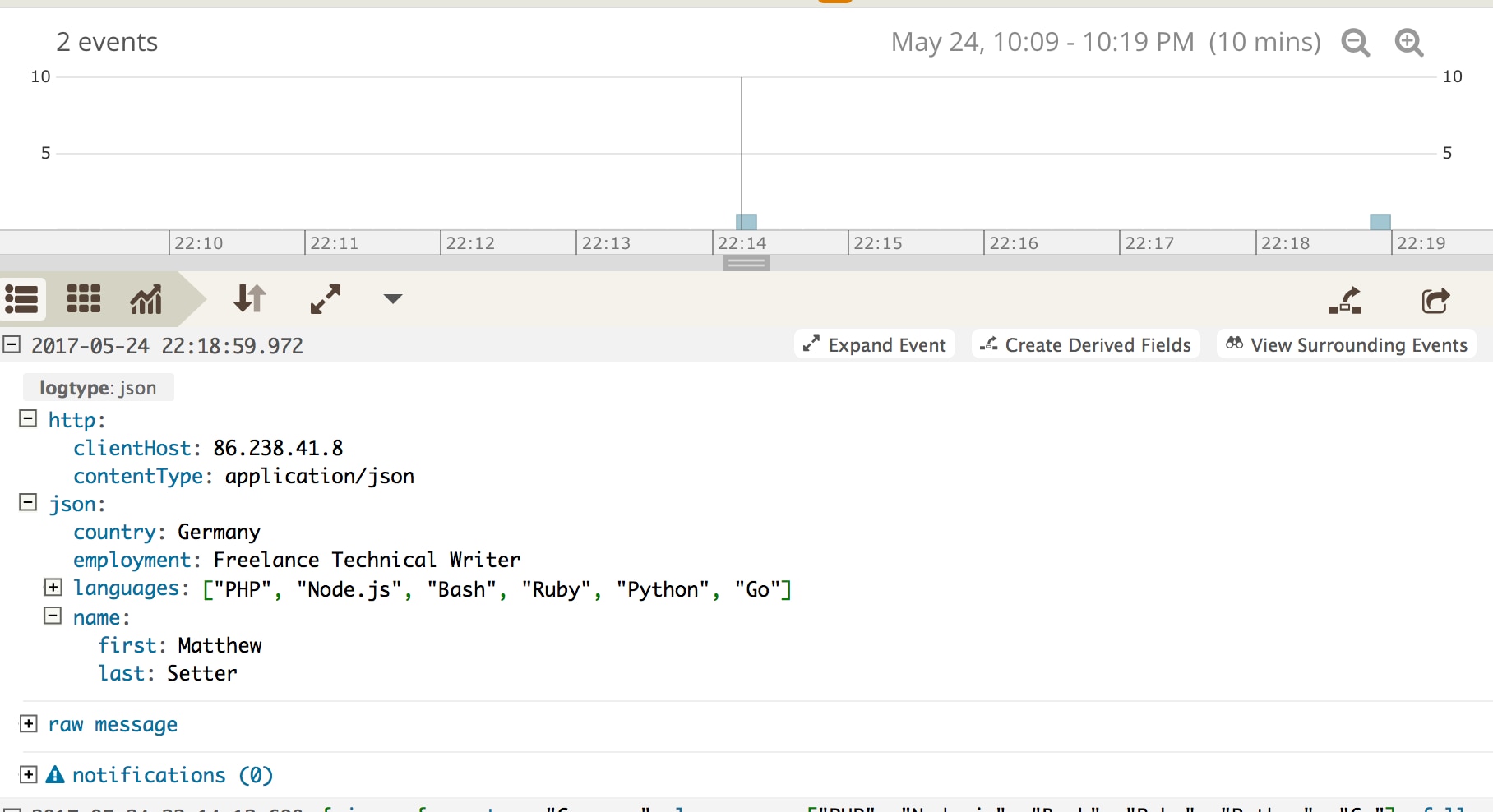Toggle event sort order arrows

coord(249,298)
